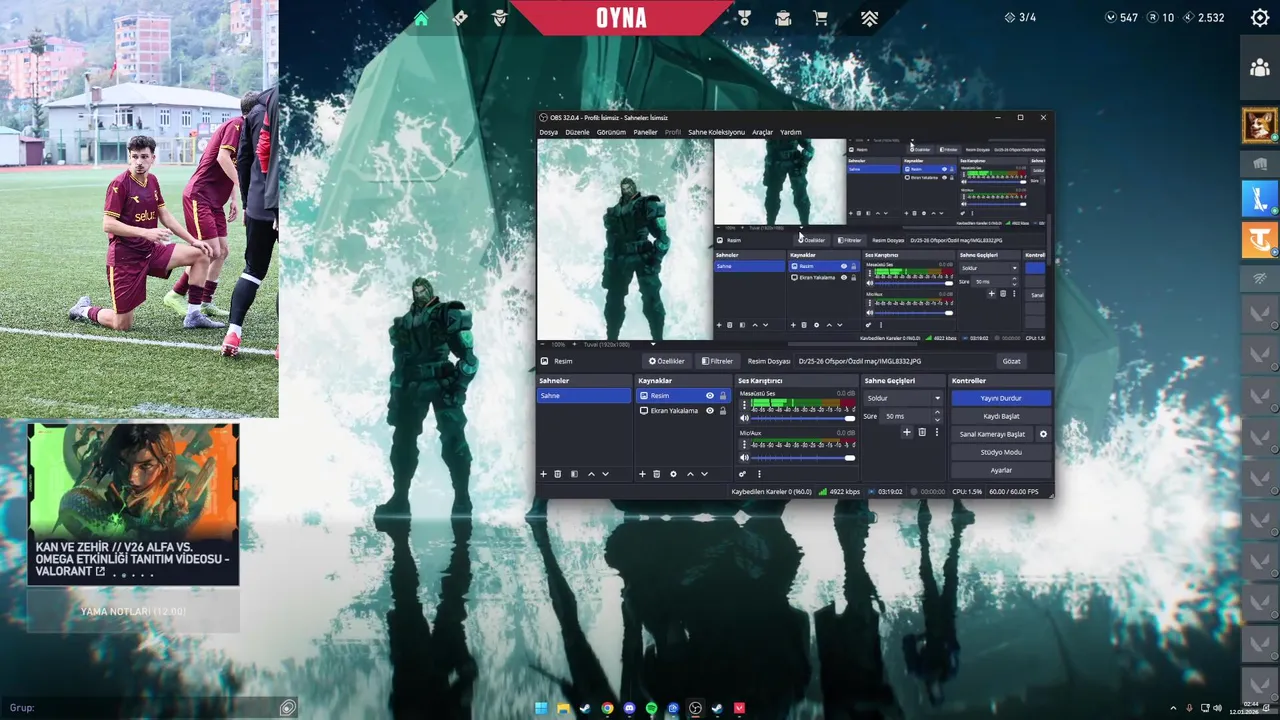Click OBS icon in Windows taskbar
Viewport: 1280px width, 720px height.
point(695,708)
